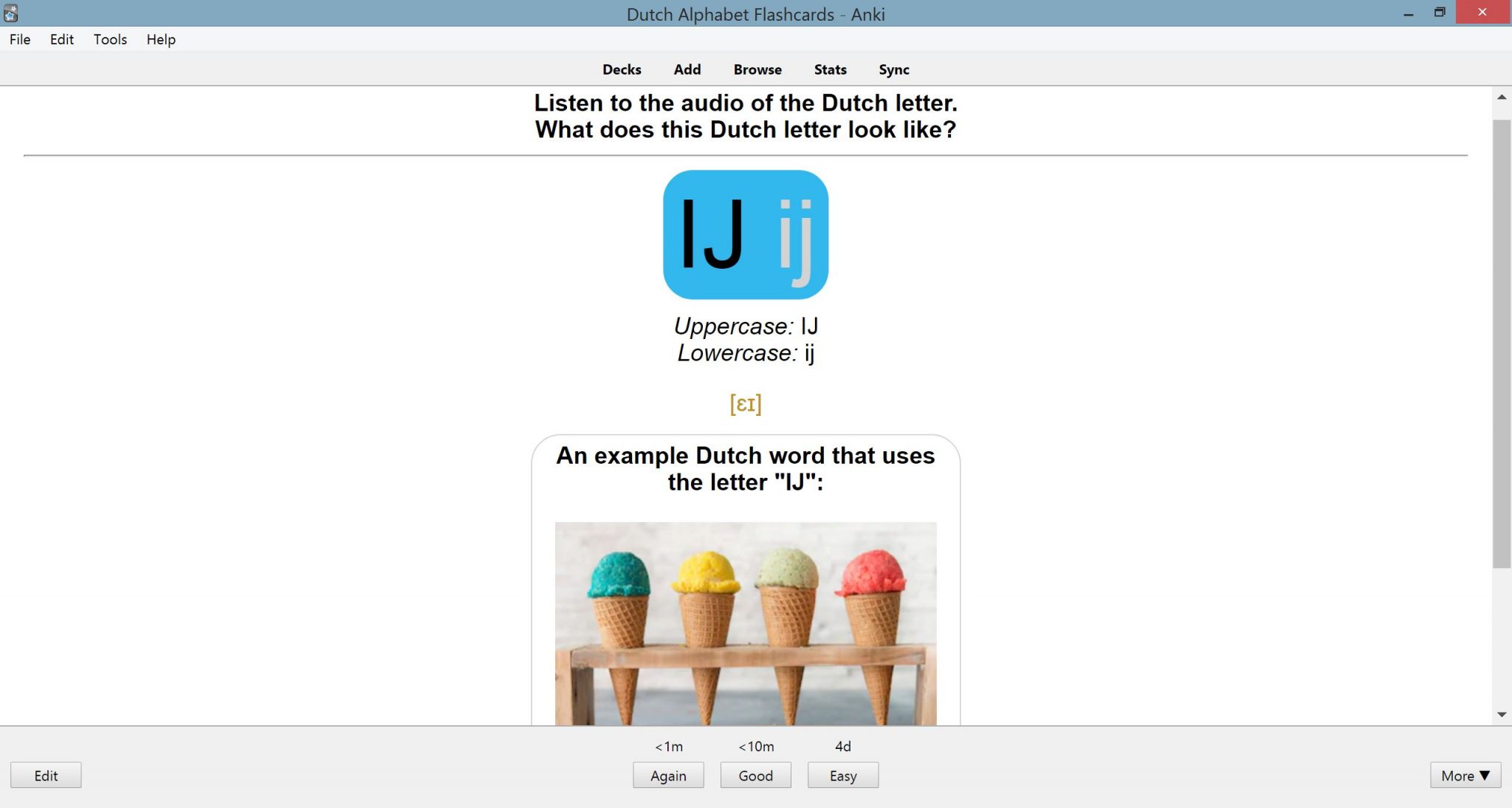Select the Again review button

point(667,775)
